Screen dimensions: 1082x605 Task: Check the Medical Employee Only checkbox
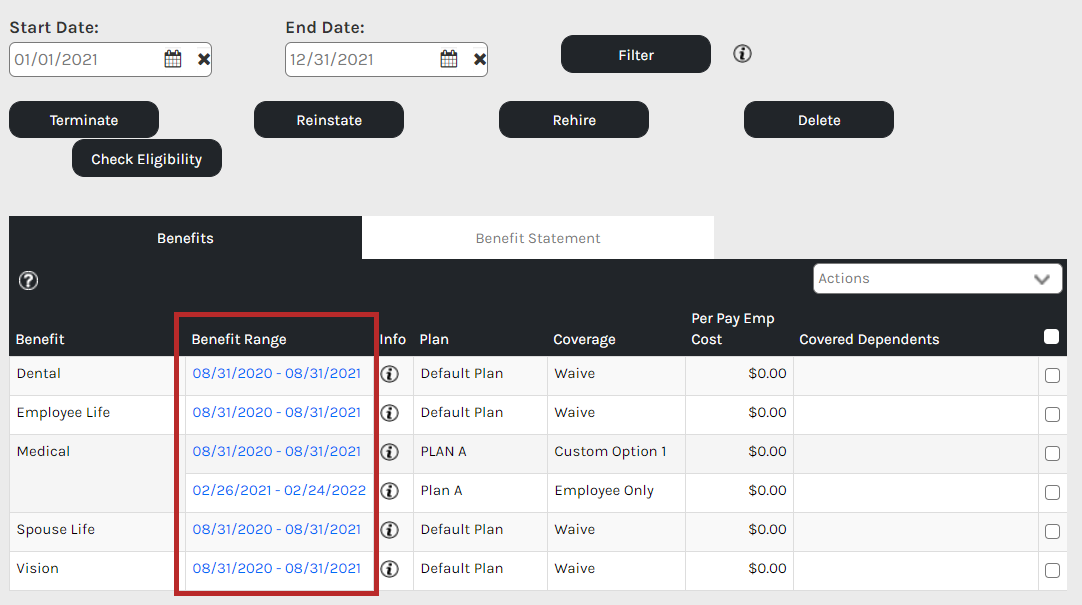click(1052, 493)
